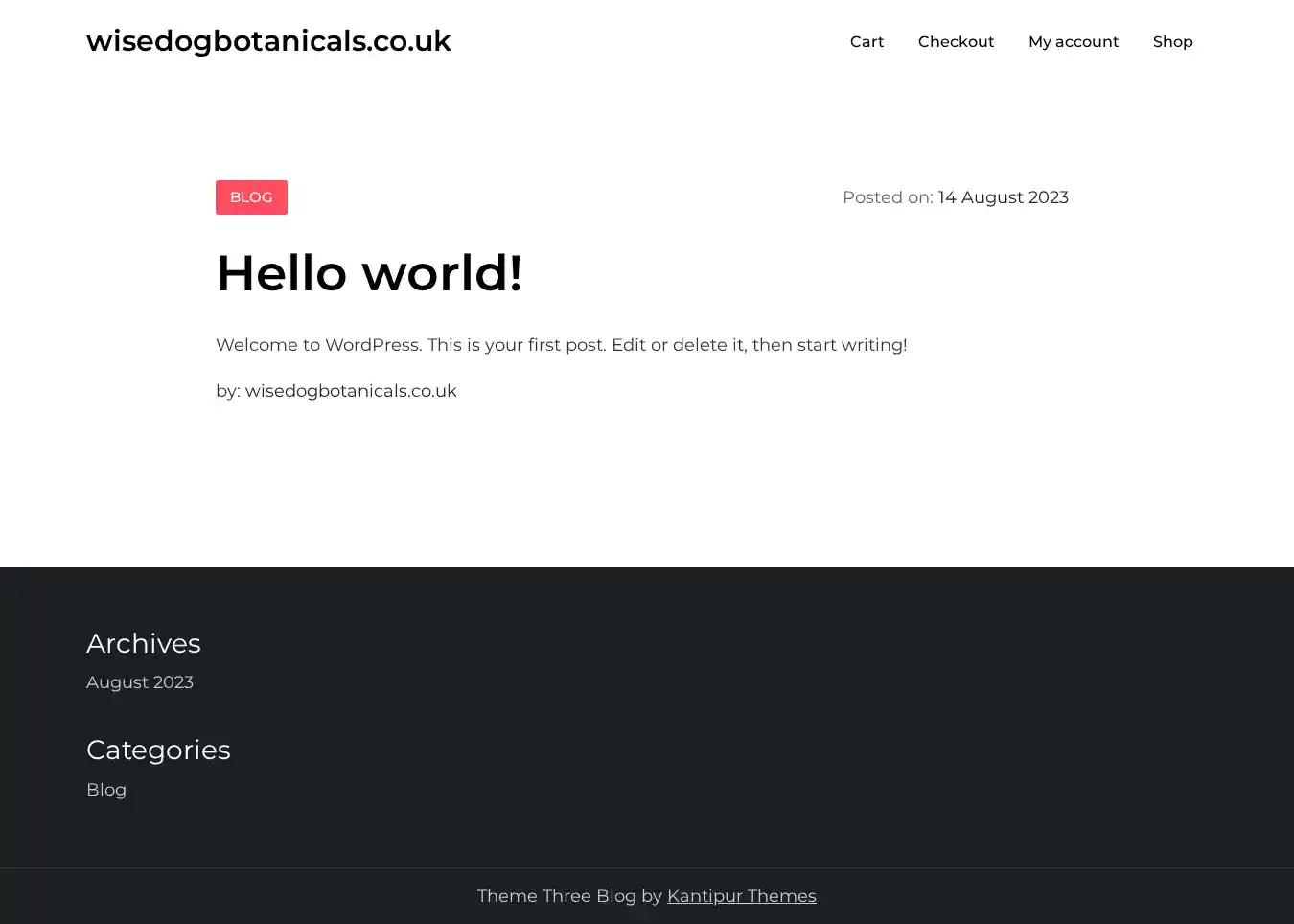Open the Cart page from navigation
Viewport: 1294px width, 924px height.
click(x=867, y=42)
